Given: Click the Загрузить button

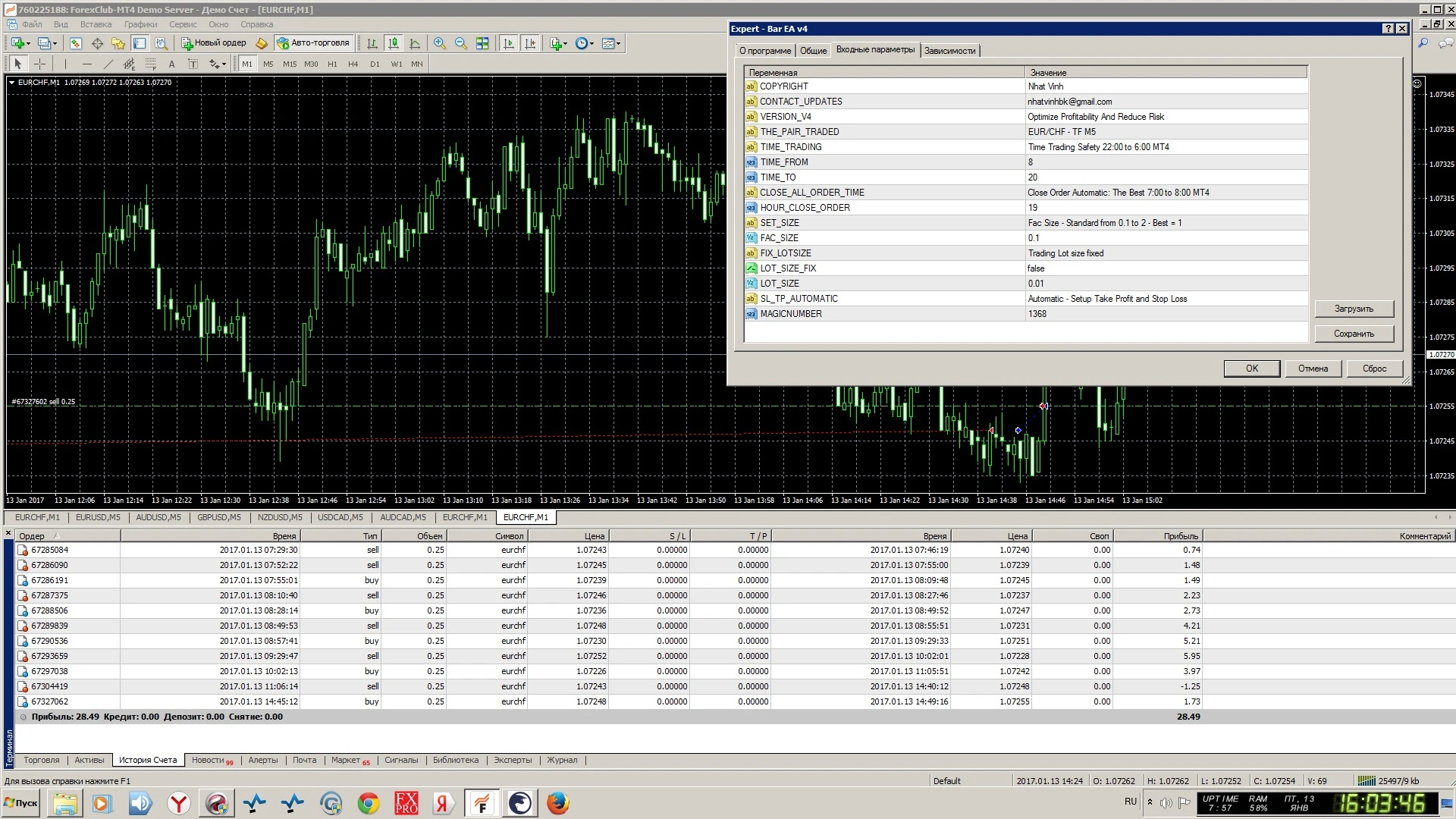Looking at the screenshot, I should click(x=1354, y=309).
